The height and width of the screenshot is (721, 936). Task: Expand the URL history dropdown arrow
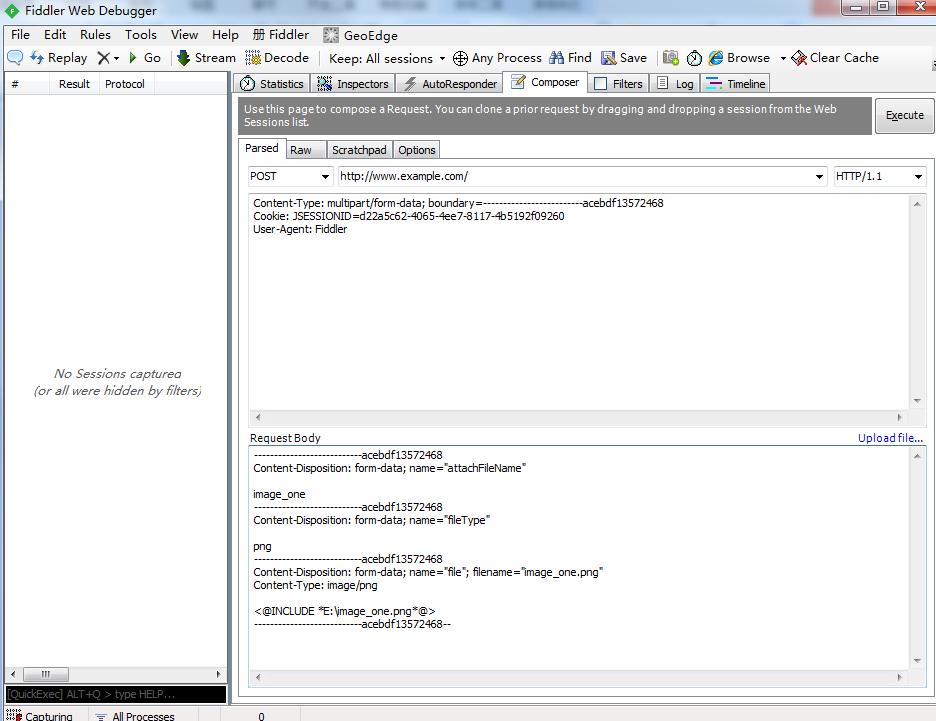click(x=820, y=177)
